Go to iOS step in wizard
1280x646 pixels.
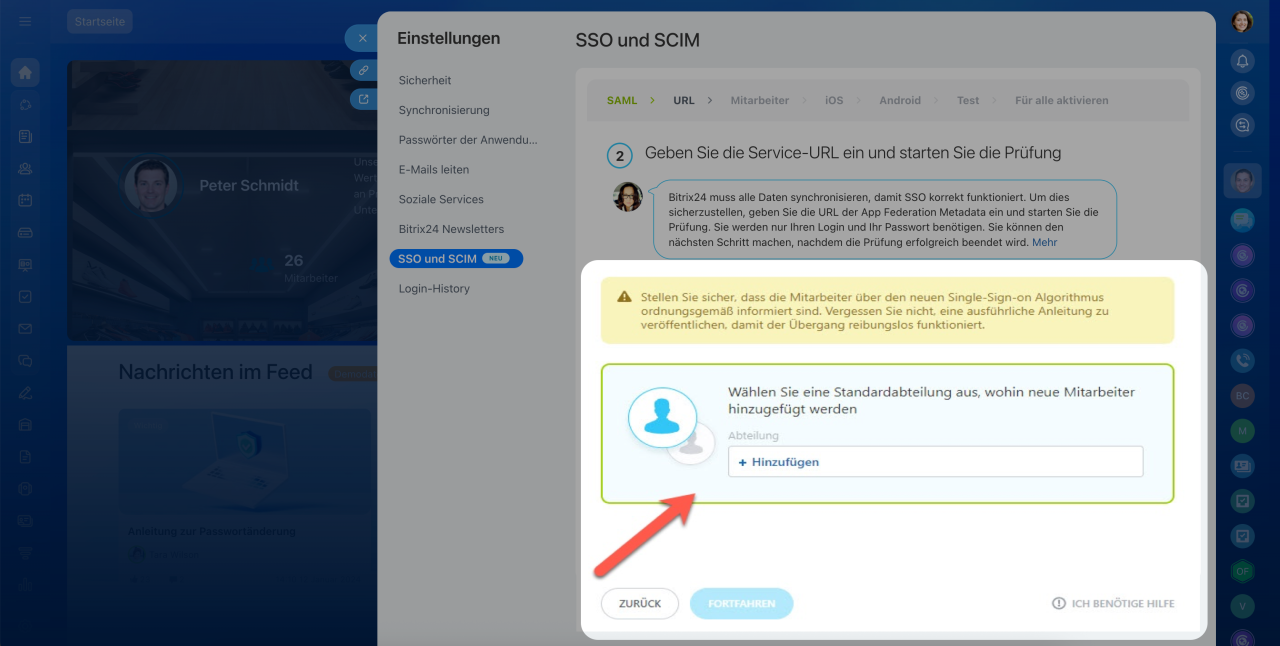(x=834, y=100)
